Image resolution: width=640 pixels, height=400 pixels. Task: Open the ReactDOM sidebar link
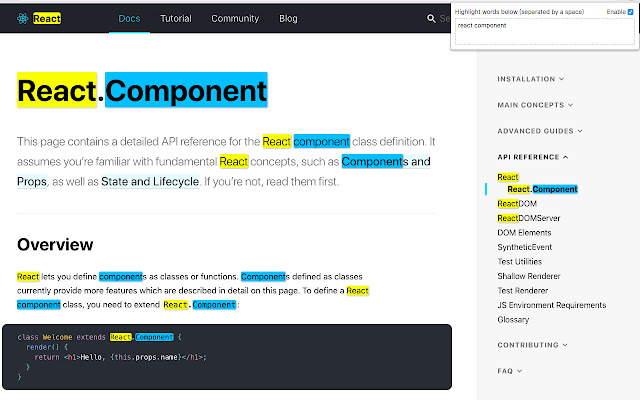click(517, 204)
